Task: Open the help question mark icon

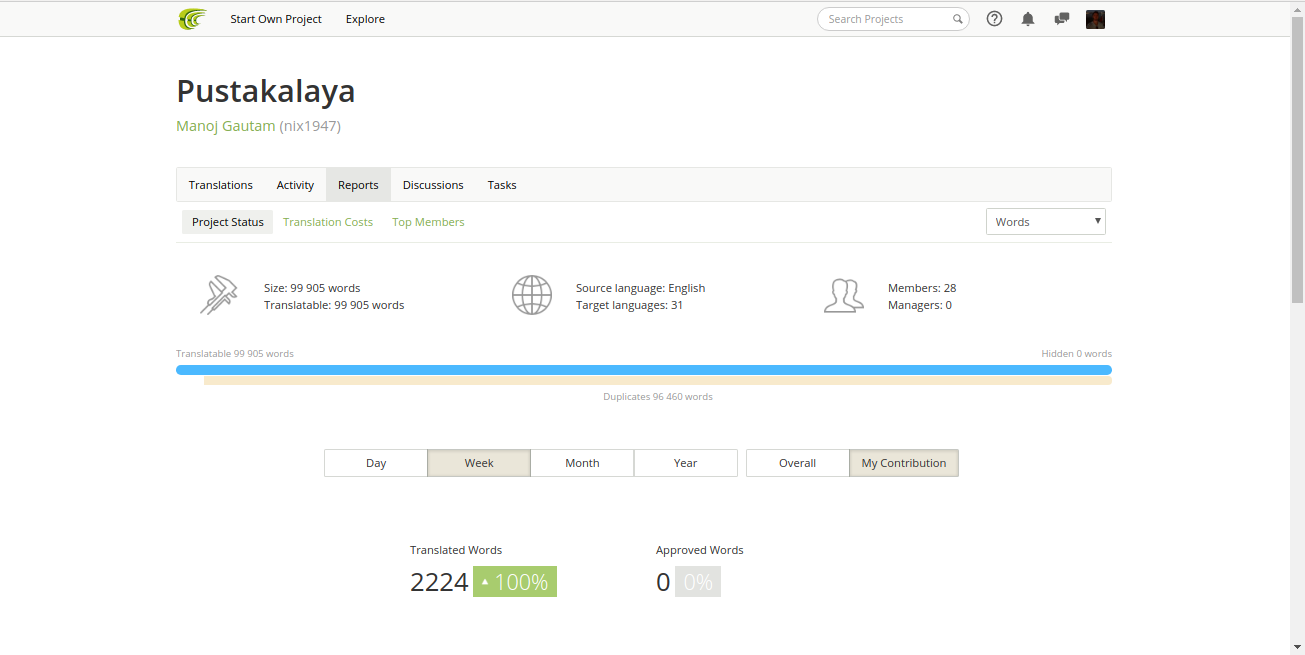Action: pos(994,19)
